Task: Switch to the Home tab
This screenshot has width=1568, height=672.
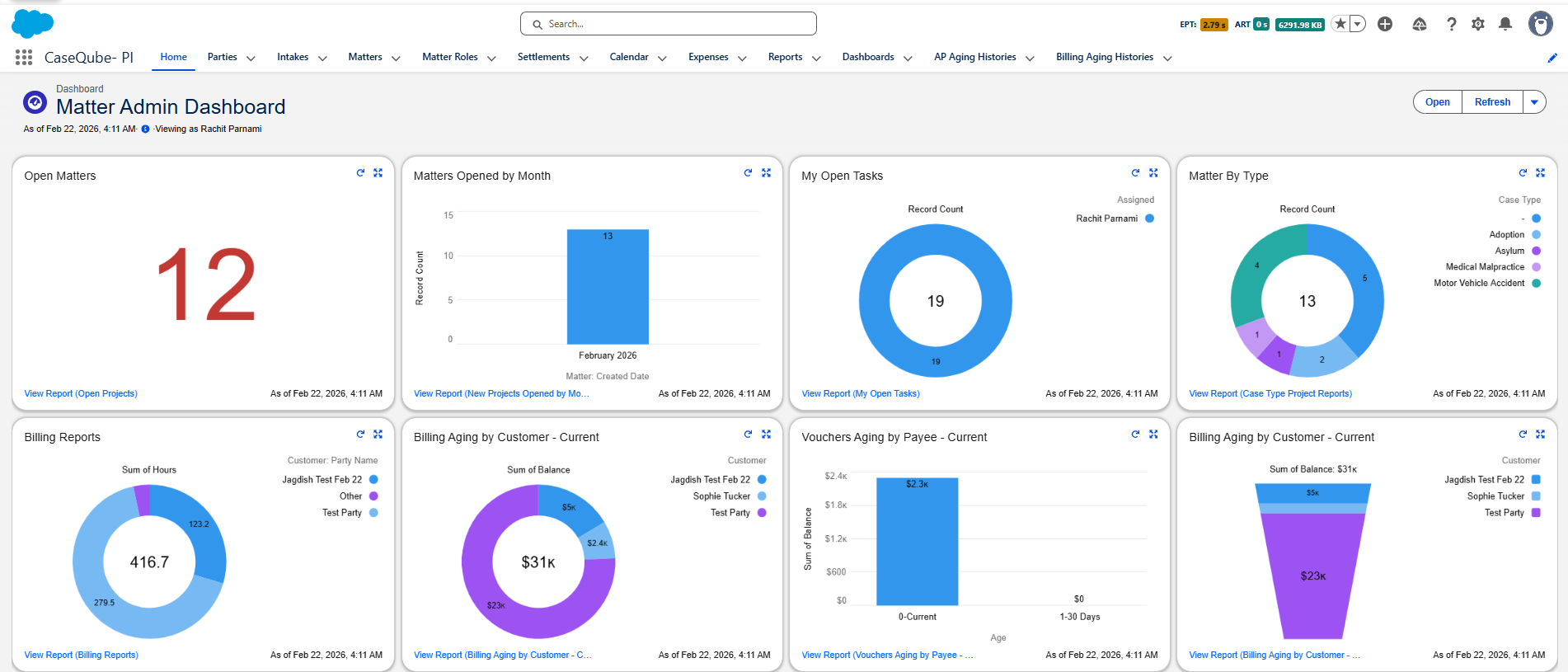Action: click(x=173, y=57)
